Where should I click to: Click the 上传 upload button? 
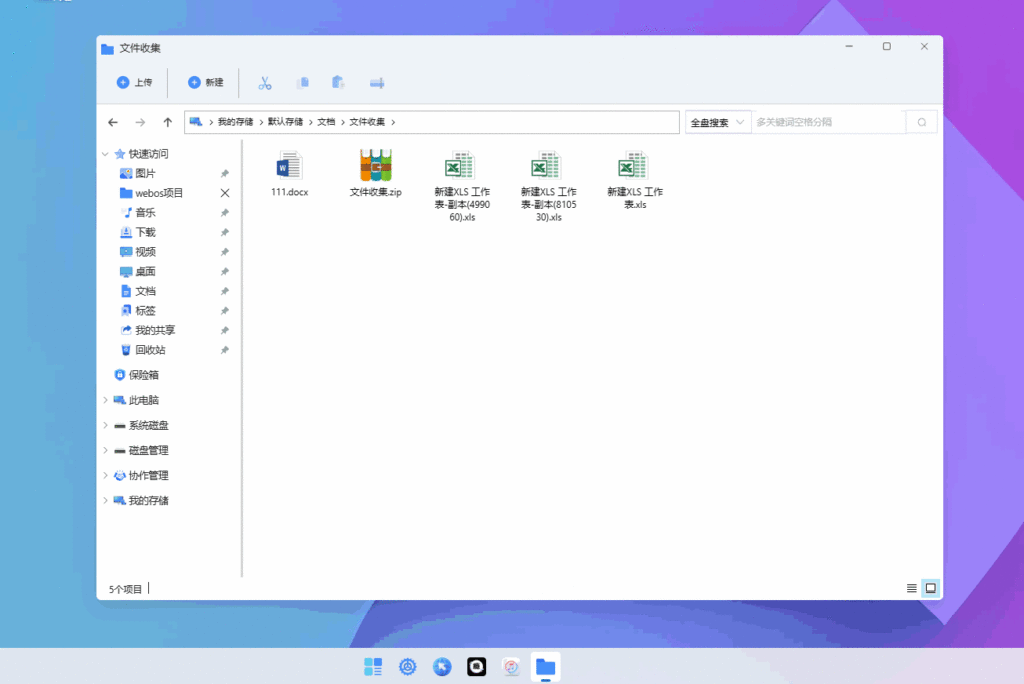pos(135,82)
